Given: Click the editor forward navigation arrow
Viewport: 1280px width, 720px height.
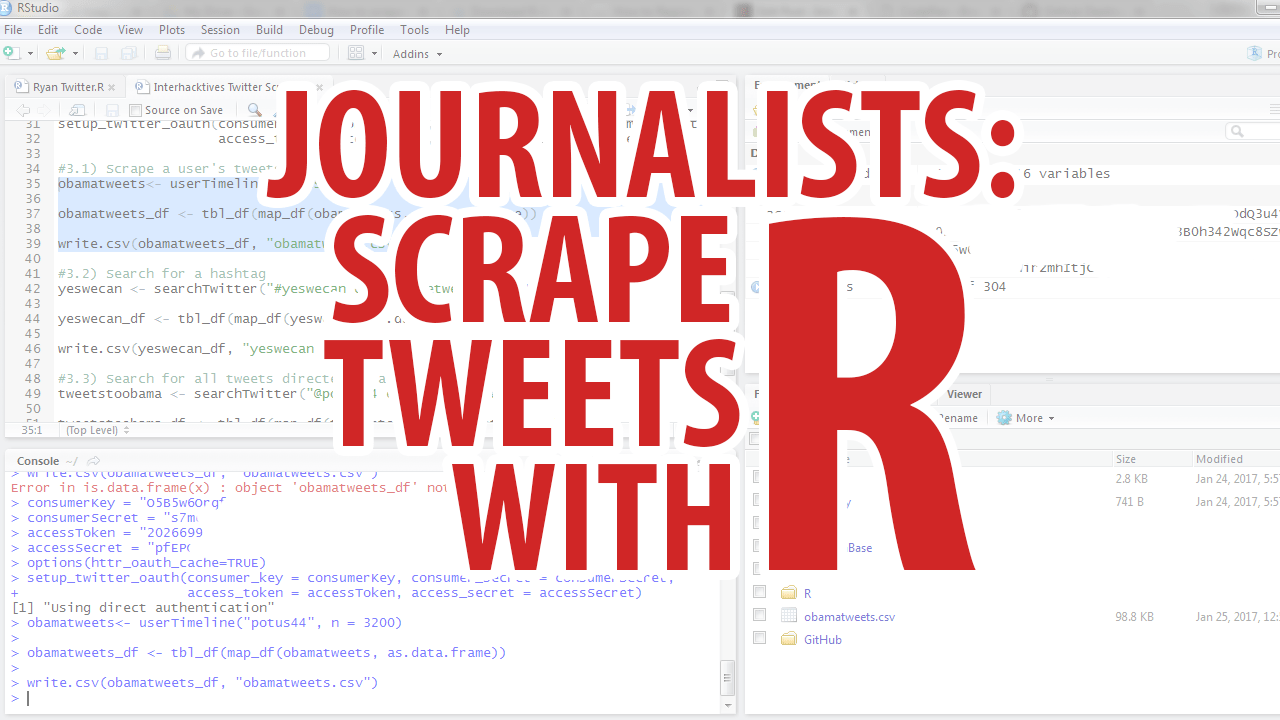Looking at the screenshot, I should 44,110.
